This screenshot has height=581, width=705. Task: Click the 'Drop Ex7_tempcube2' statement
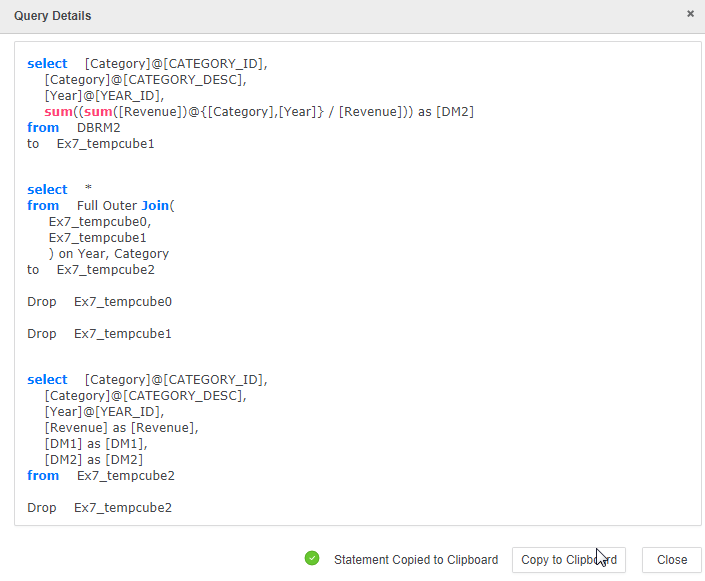pyautogui.click(x=99, y=508)
